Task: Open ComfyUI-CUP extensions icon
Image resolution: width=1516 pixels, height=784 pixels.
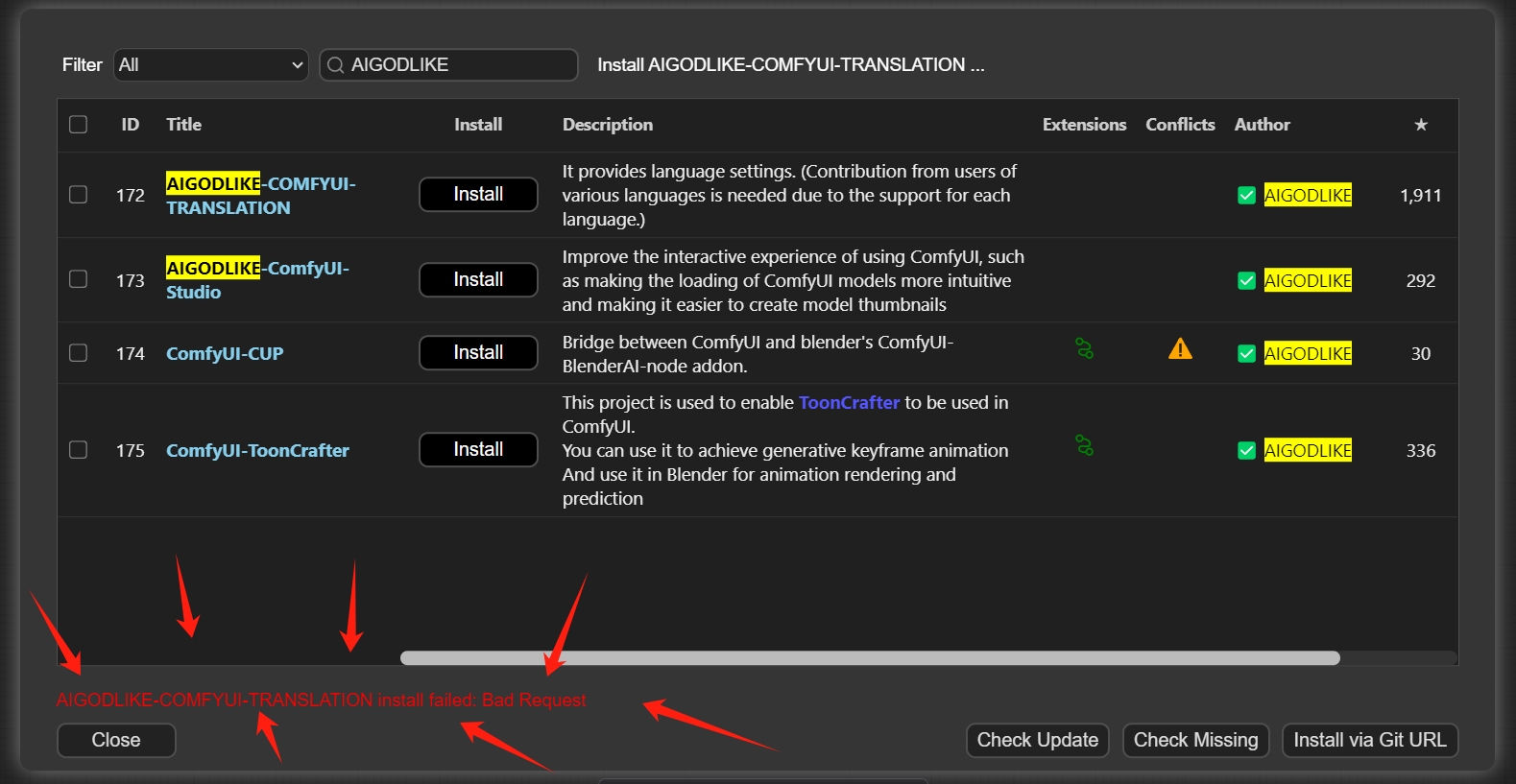Action: [1084, 348]
